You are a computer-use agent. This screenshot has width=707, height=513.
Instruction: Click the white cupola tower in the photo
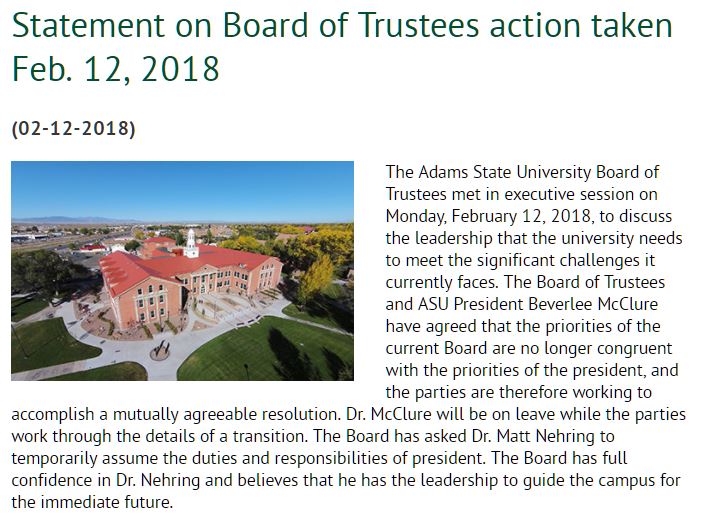click(x=191, y=241)
